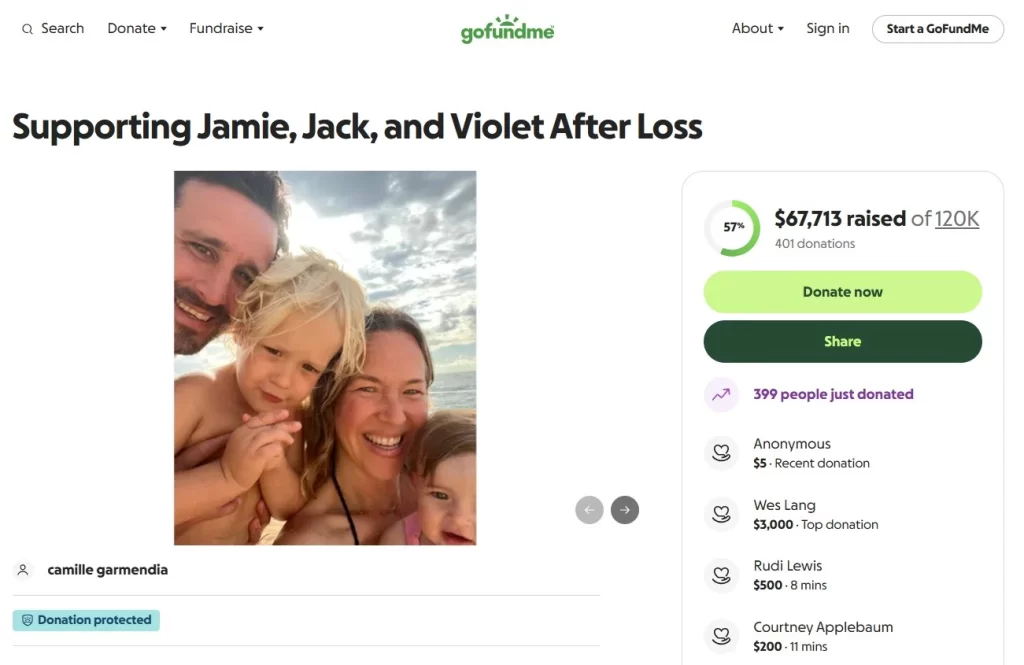Click the heart-hand icon beside Wes Lang
The height and width of the screenshot is (665, 1024).
click(721, 514)
